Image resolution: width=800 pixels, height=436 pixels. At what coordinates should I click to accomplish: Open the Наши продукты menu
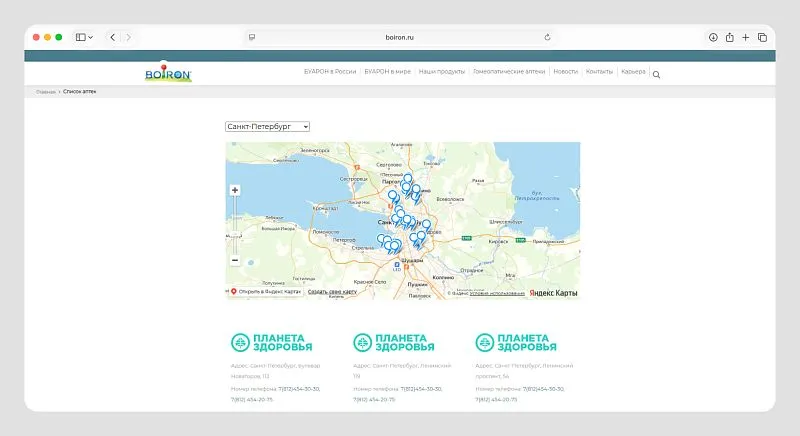coord(442,71)
